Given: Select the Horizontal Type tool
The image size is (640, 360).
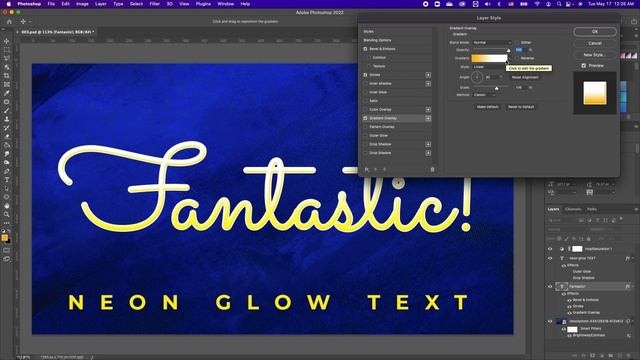Looking at the screenshot, I should (x=7, y=180).
